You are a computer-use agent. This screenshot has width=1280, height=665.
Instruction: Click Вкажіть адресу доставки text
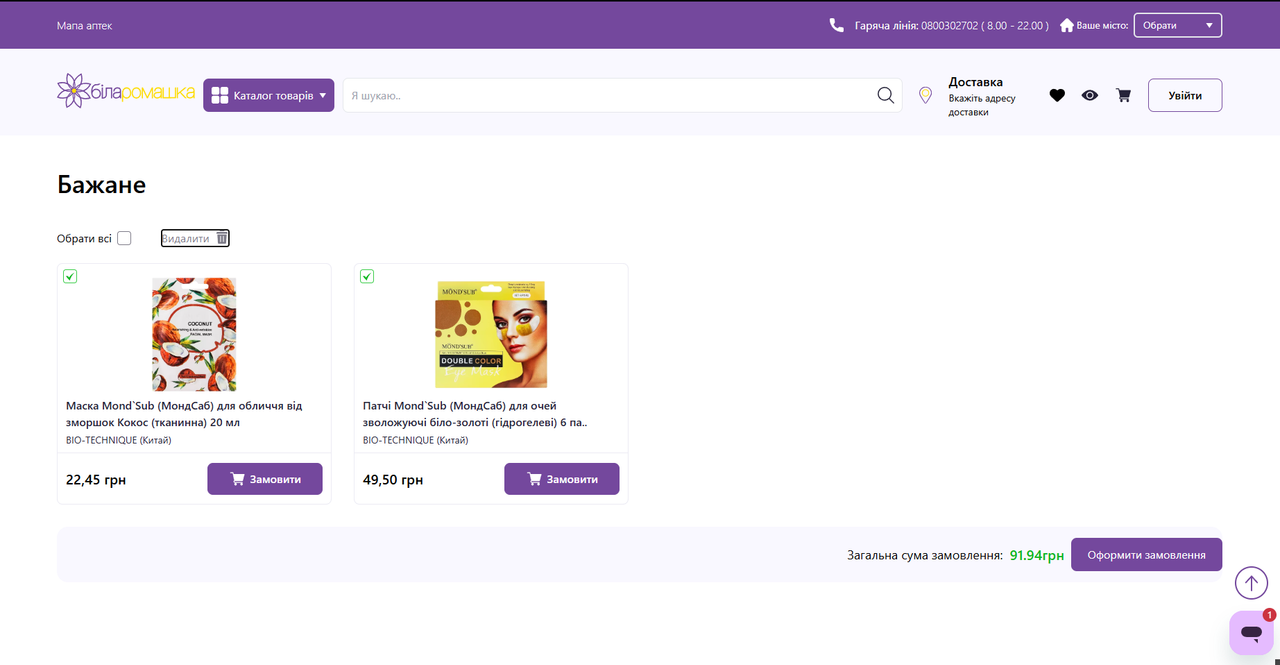pyautogui.click(x=982, y=105)
